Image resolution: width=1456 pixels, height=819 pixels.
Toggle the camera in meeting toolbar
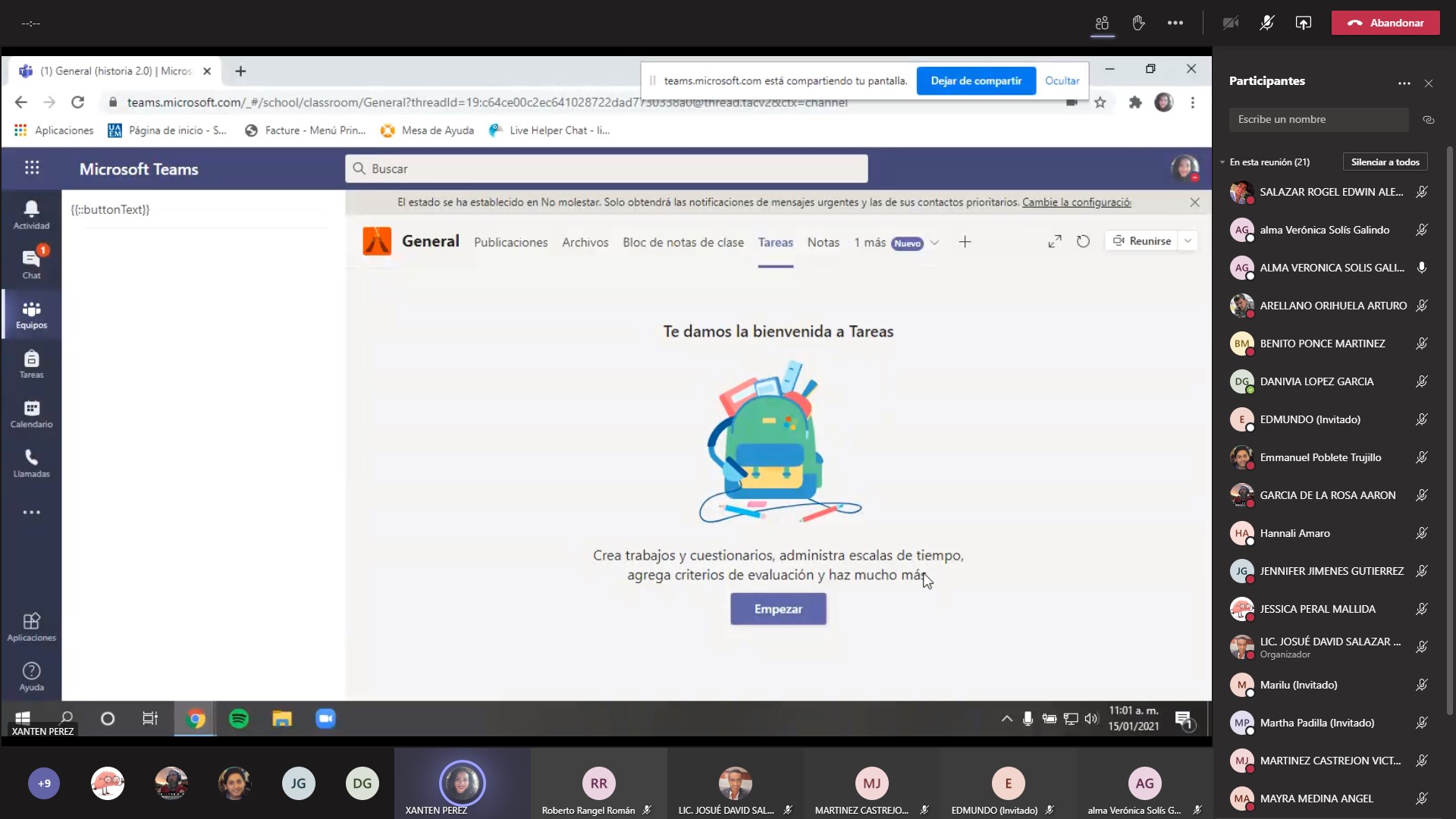click(1230, 23)
